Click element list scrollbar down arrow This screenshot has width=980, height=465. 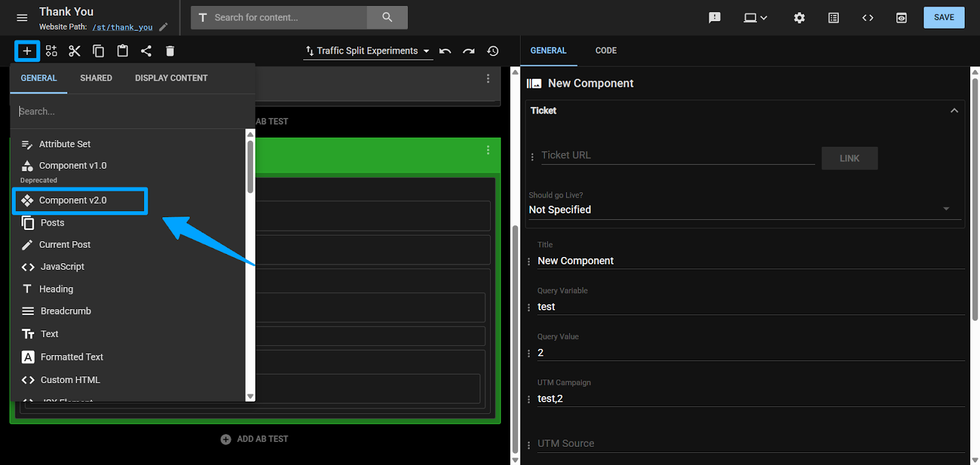250,396
